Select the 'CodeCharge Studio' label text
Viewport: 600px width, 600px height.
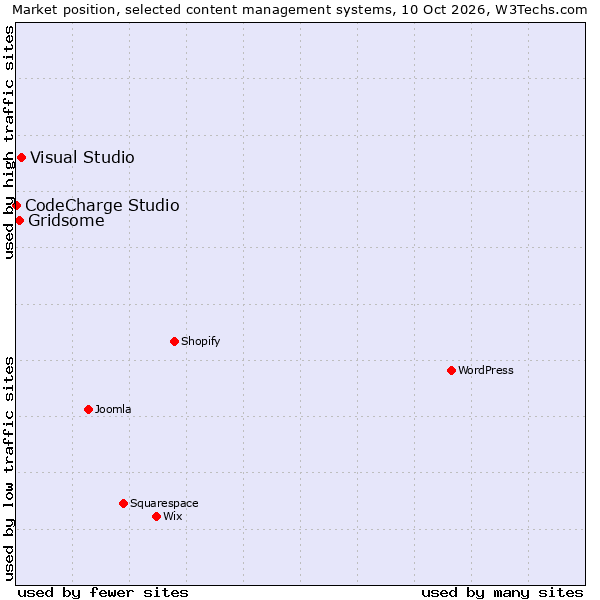pos(102,205)
